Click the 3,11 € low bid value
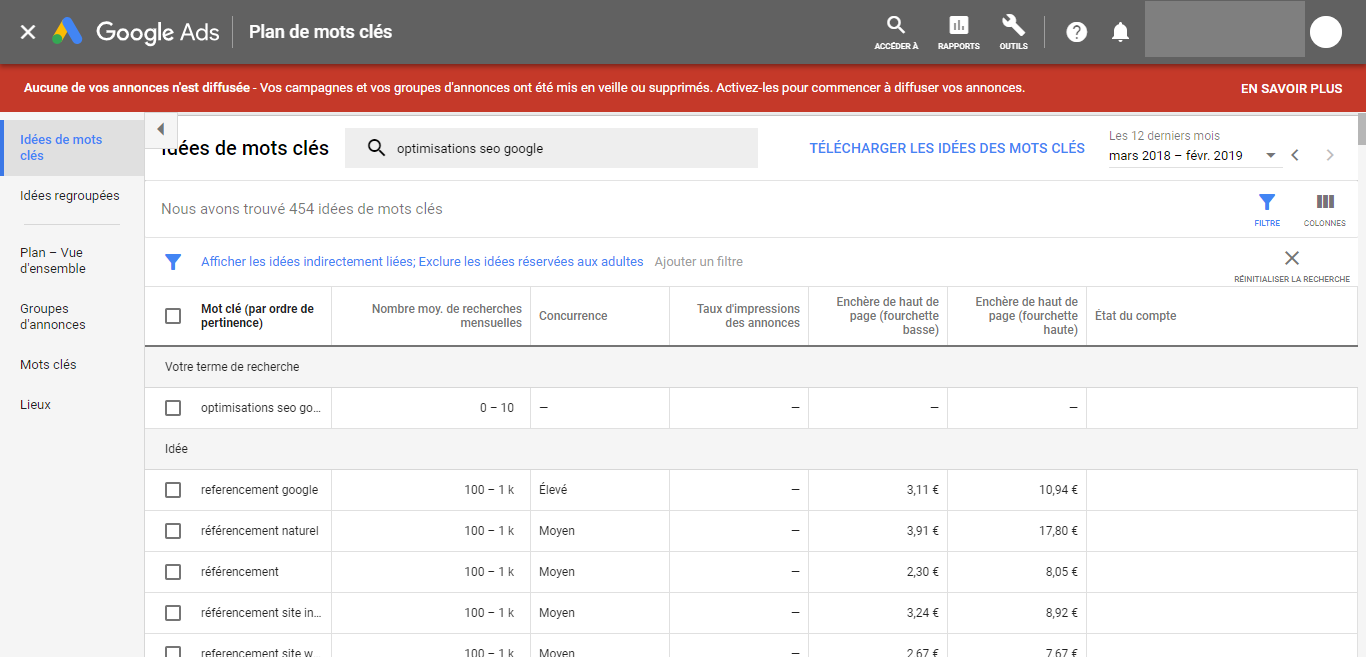The width and height of the screenshot is (1366, 657). coord(922,490)
